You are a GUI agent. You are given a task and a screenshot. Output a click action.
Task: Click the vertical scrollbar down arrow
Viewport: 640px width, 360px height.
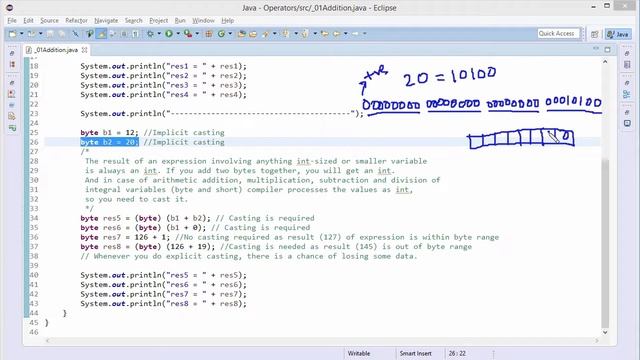point(605,332)
